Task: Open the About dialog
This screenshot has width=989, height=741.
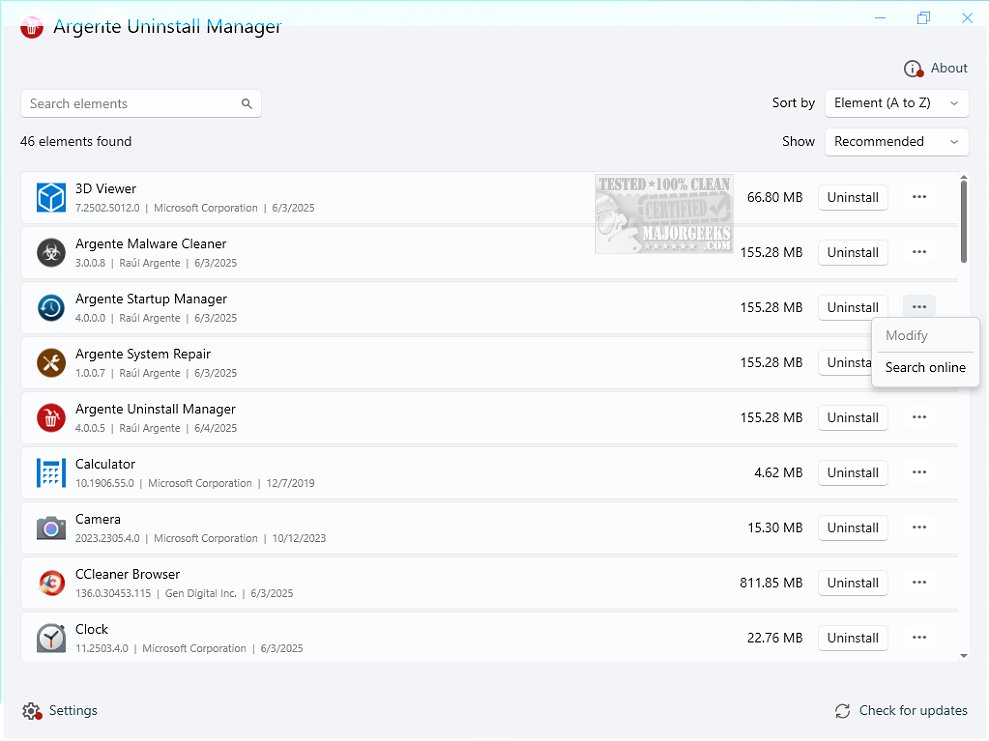Action: 936,68
